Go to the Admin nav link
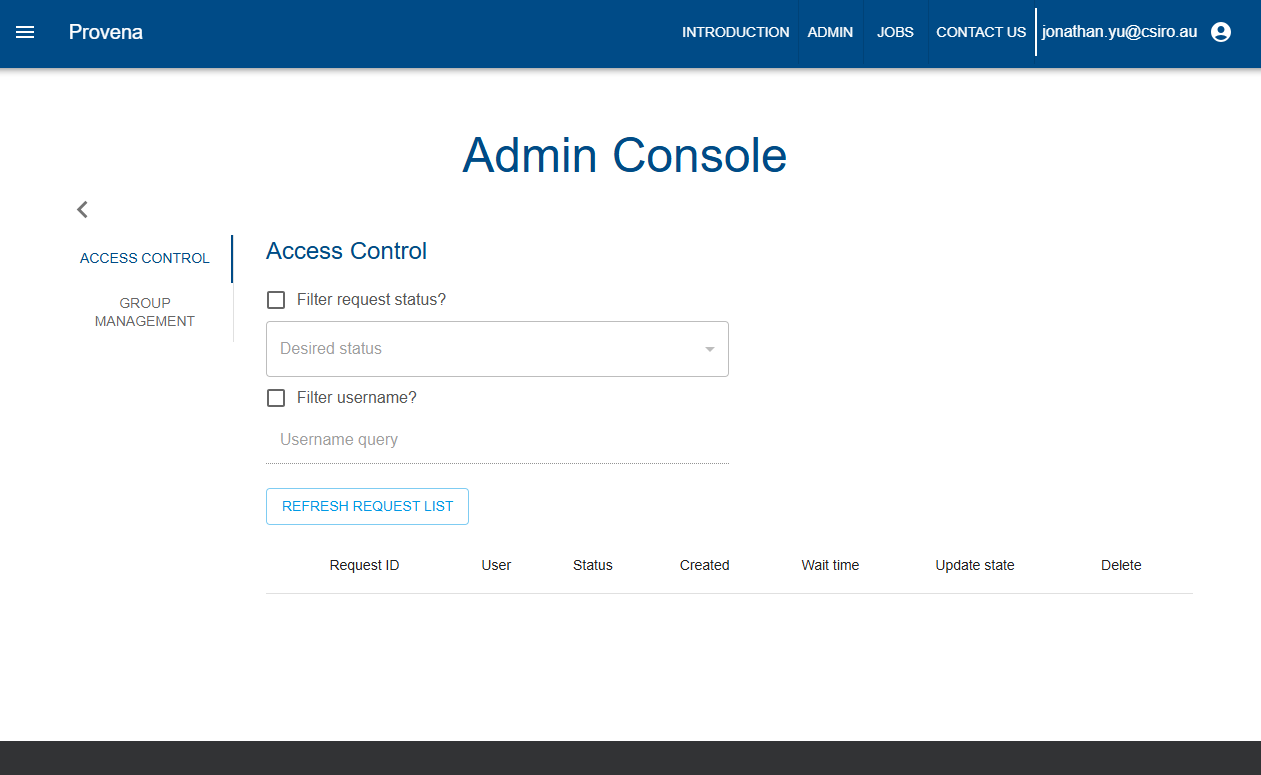The width and height of the screenshot is (1261, 775). [830, 32]
